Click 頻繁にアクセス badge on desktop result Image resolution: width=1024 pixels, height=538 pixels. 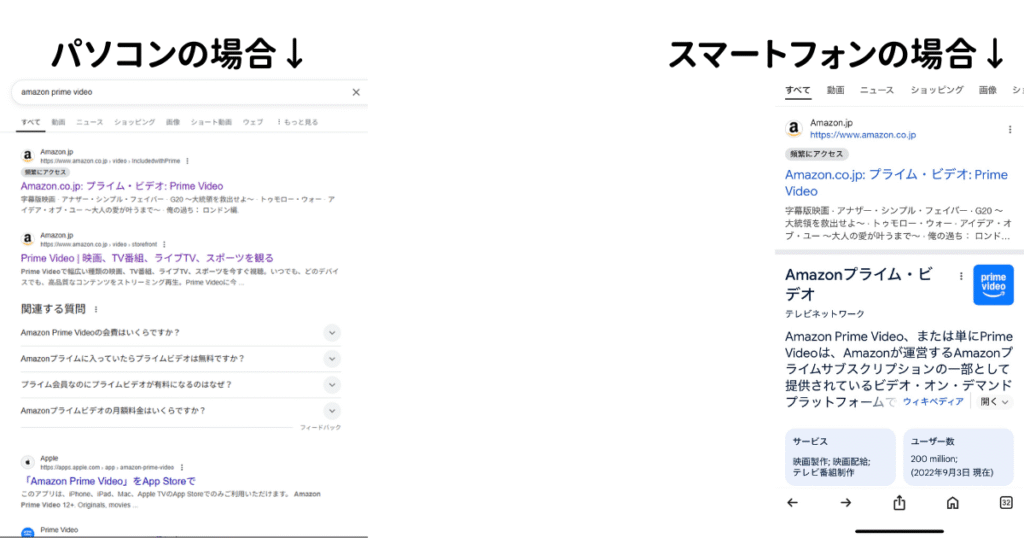(x=45, y=172)
